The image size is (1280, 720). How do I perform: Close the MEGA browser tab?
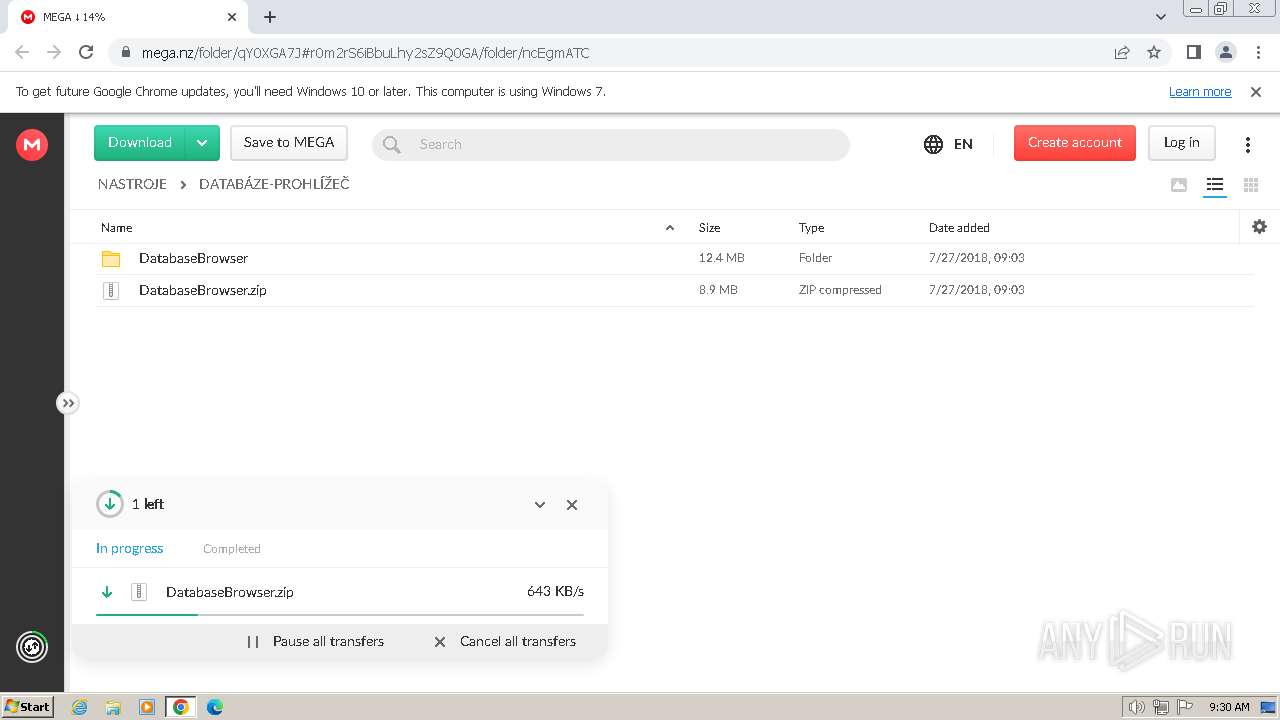pyautogui.click(x=232, y=17)
